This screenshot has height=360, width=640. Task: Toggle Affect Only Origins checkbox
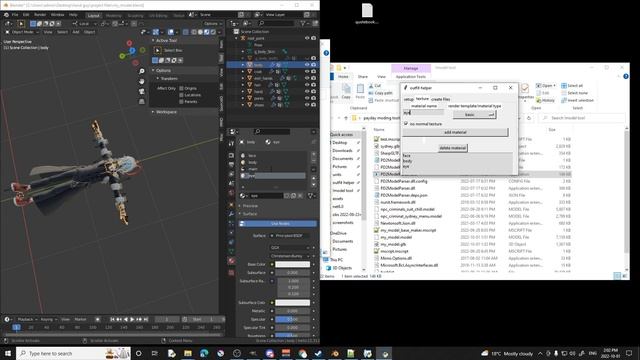click(181, 88)
